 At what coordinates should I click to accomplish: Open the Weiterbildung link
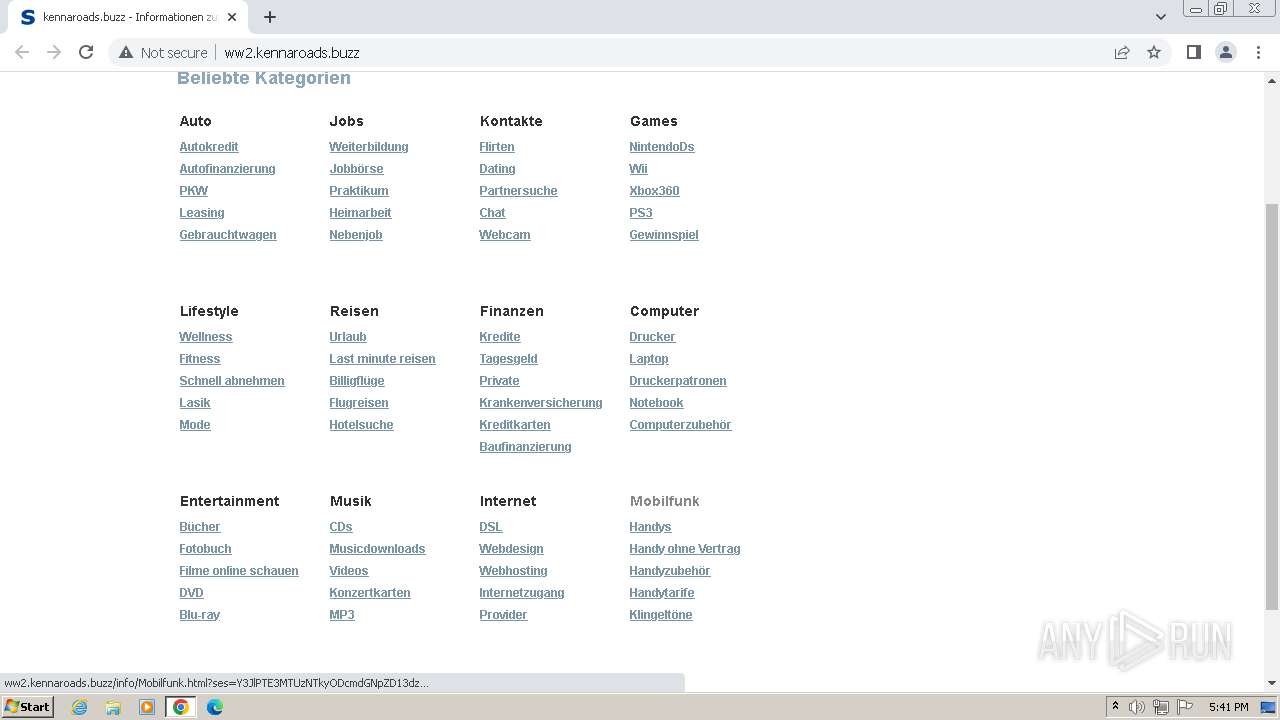pyautogui.click(x=369, y=147)
